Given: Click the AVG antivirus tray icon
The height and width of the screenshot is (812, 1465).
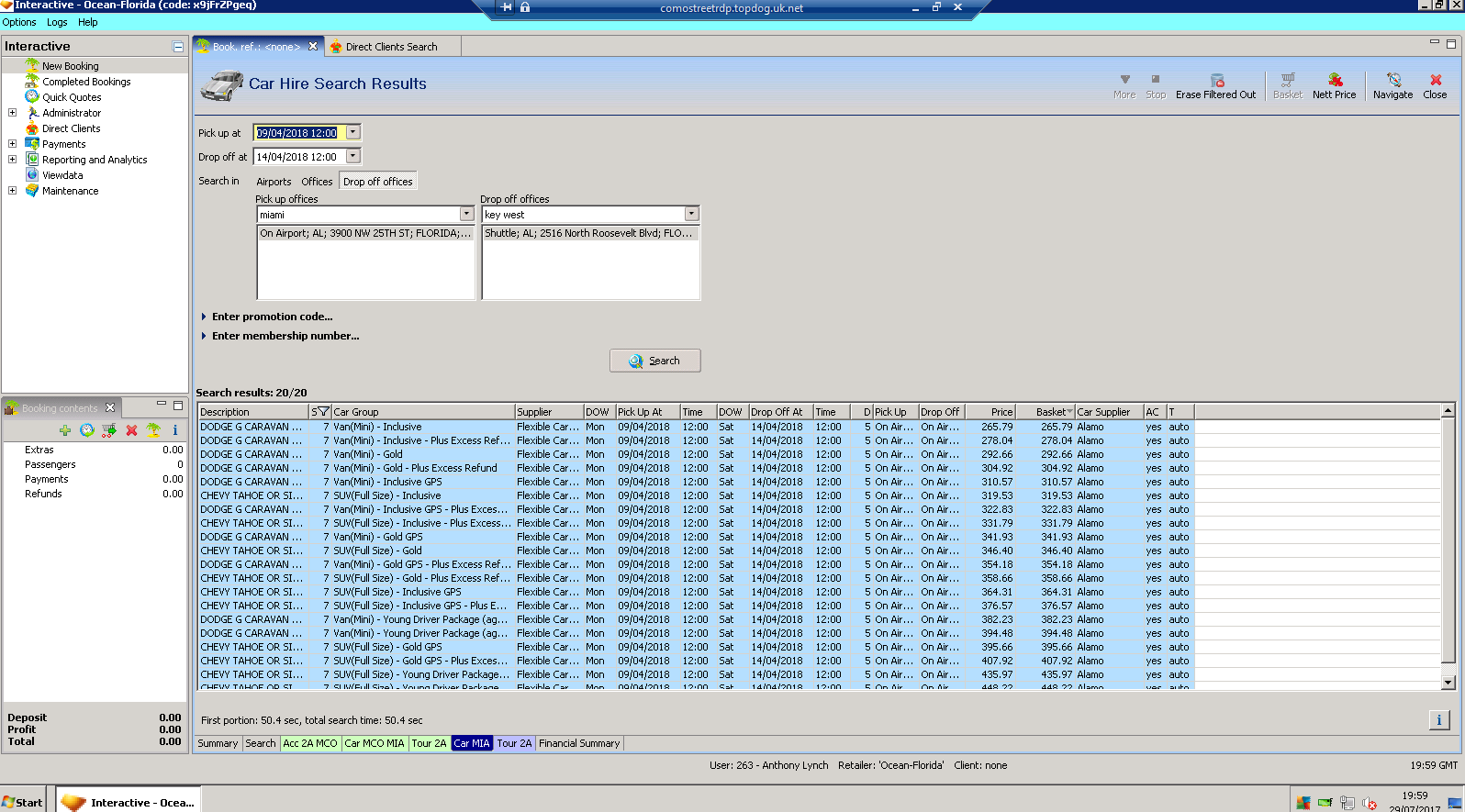Looking at the screenshot, I should click(x=1303, y=803).
